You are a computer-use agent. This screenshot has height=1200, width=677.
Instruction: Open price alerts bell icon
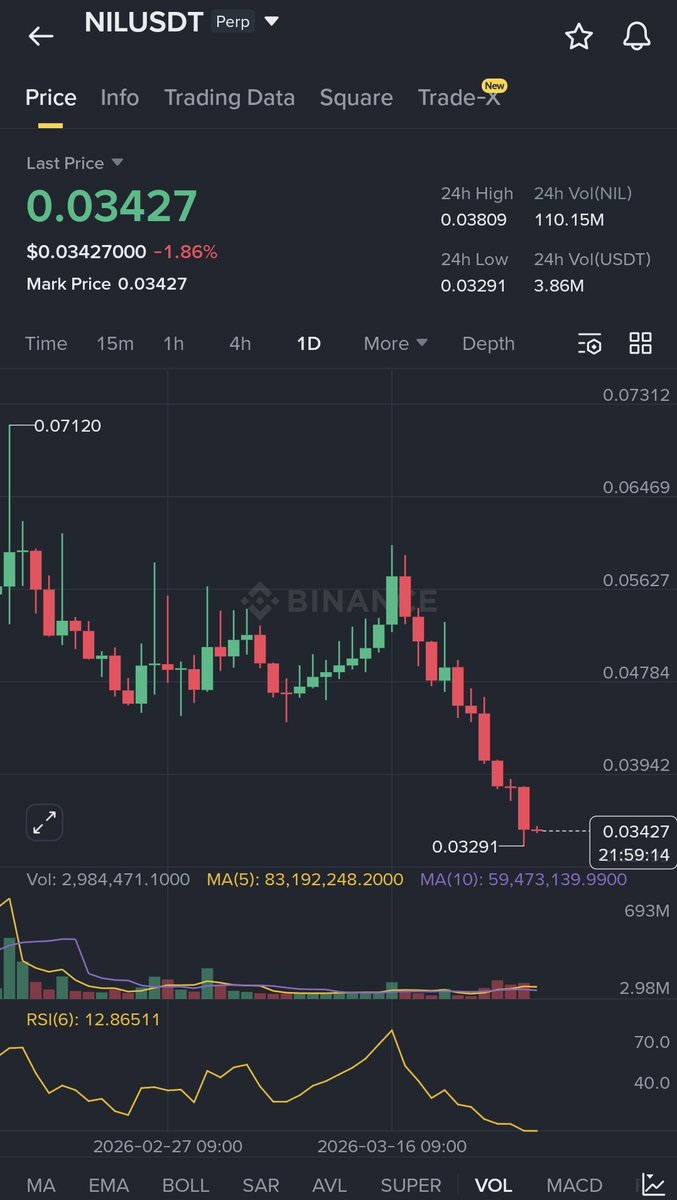pos(637,37)
